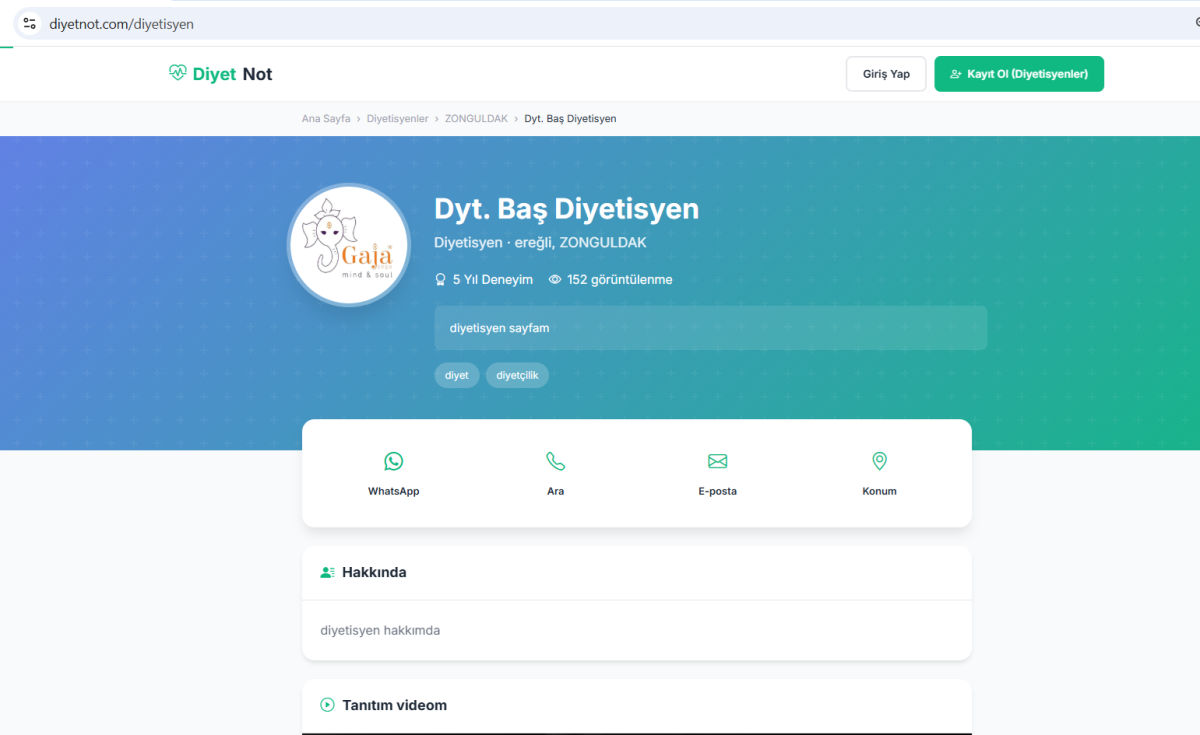Click the Ara phone icon
Viewport: 1200px width, 735px height.
tap(555, 461)
